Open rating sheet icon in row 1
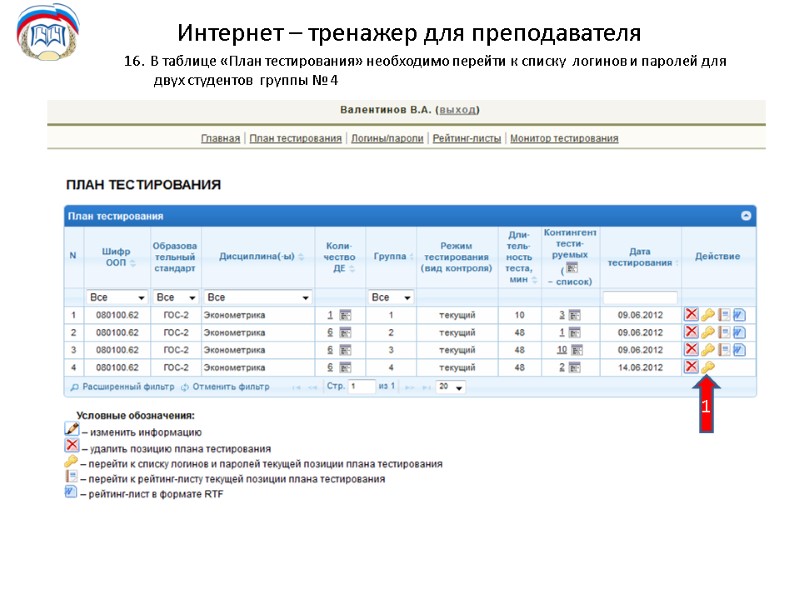 pos(724,315)
